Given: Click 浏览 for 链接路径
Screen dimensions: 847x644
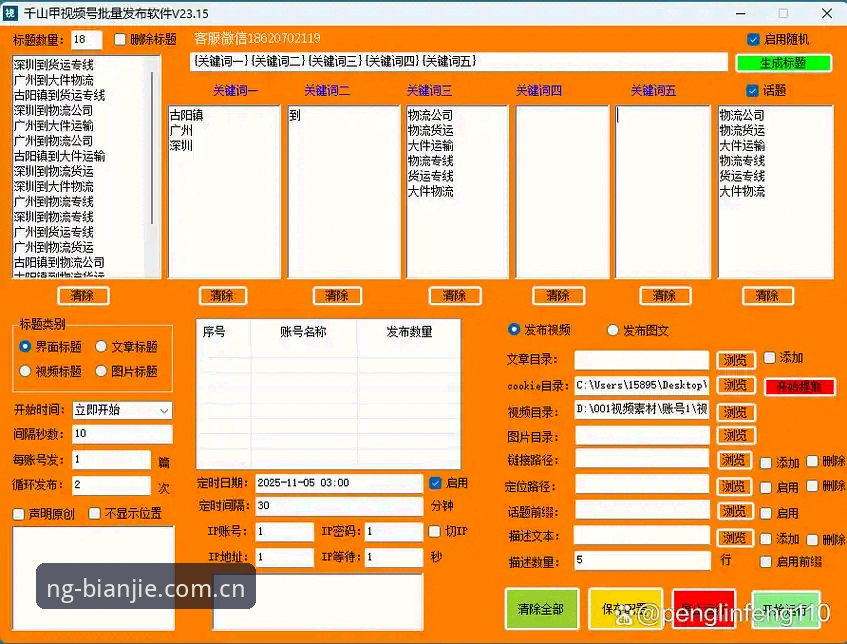Looking at the screenshot, I should pyautogui.click(x=734, y=460).
